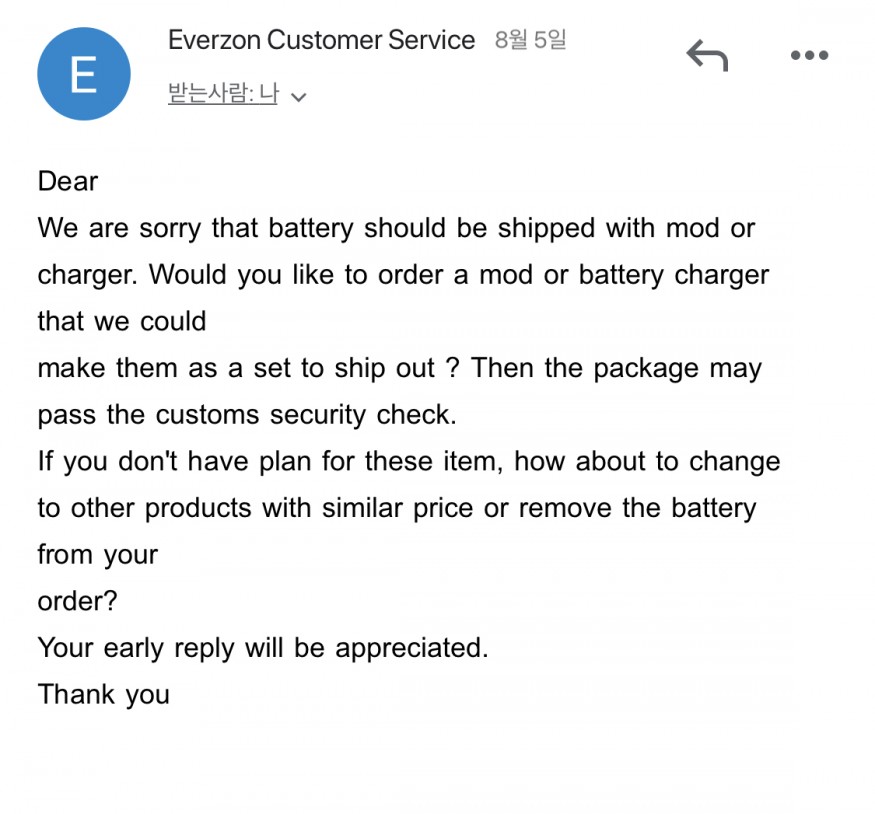Click Your early reply will be appreciated
Screen dimensions: 875x814
click(263, 647)
